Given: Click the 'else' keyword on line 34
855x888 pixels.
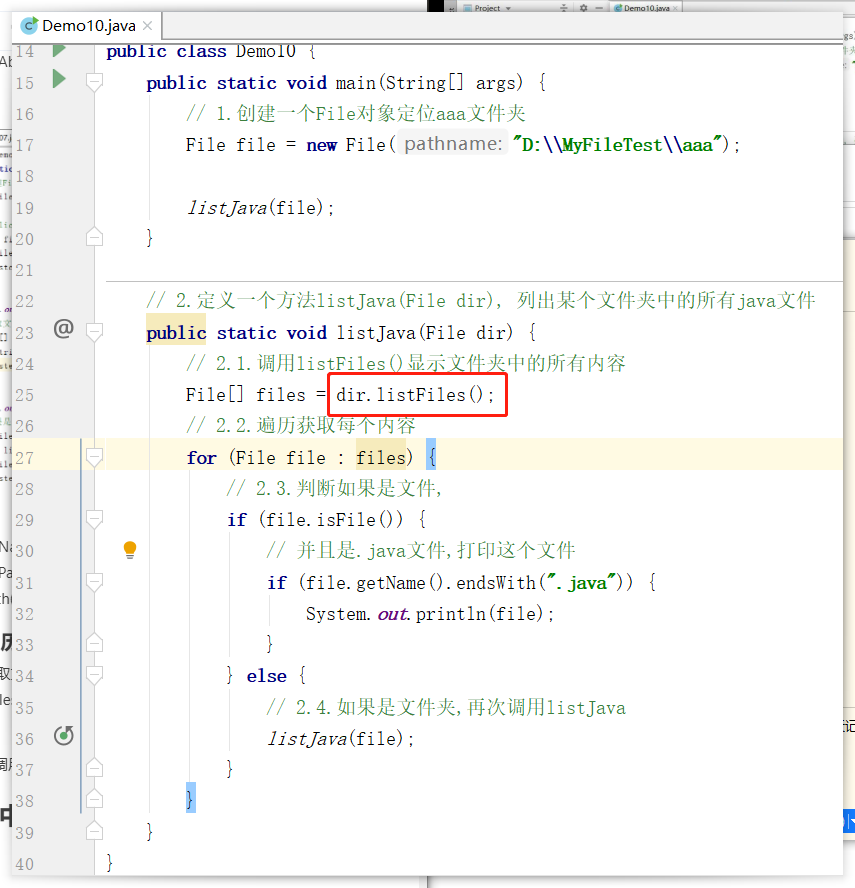Looking at the screenshot, I should (x=266, y=676).
